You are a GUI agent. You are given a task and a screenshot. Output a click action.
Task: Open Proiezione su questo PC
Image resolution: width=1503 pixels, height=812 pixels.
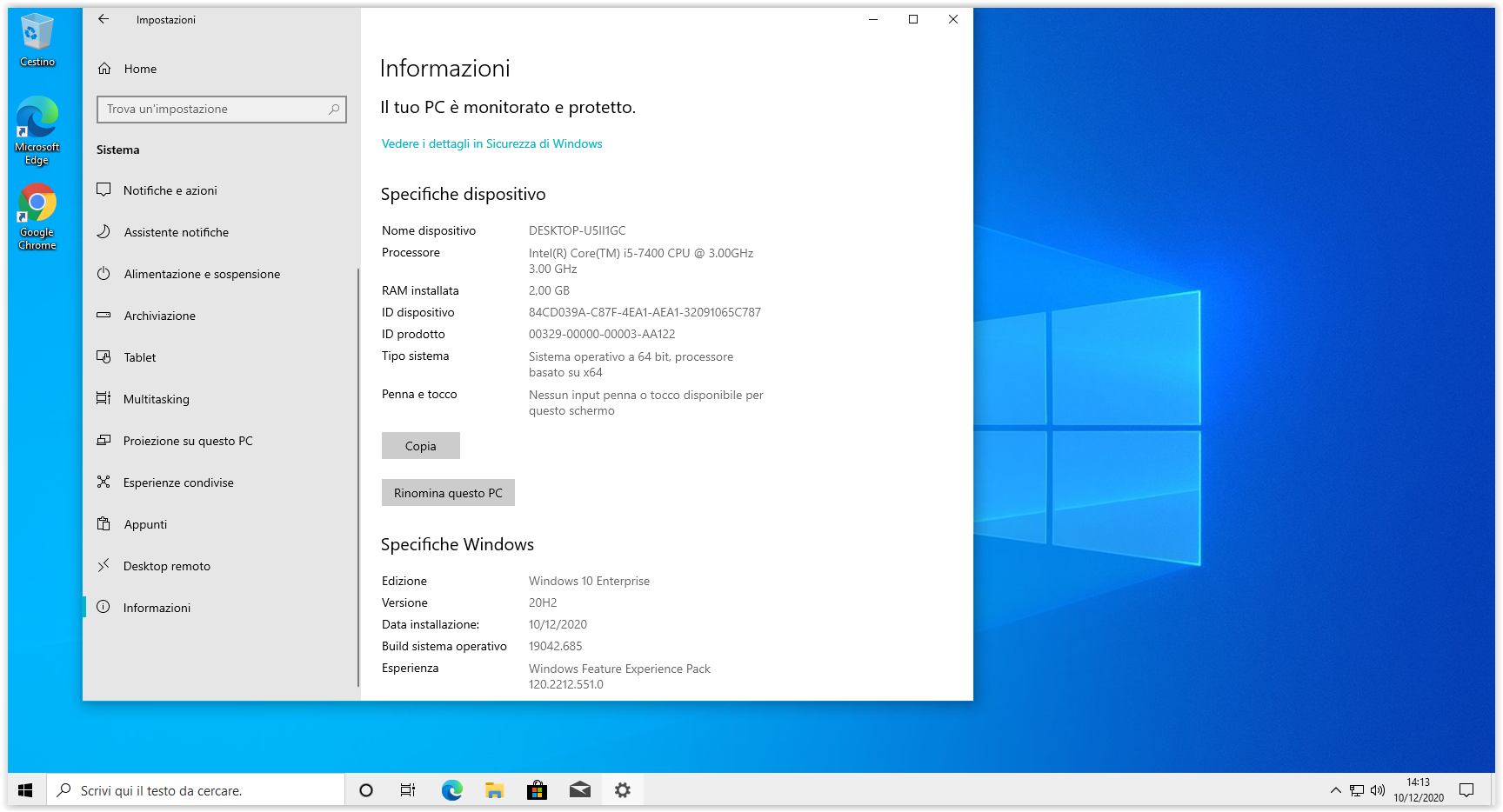click(x=221, y=441)
